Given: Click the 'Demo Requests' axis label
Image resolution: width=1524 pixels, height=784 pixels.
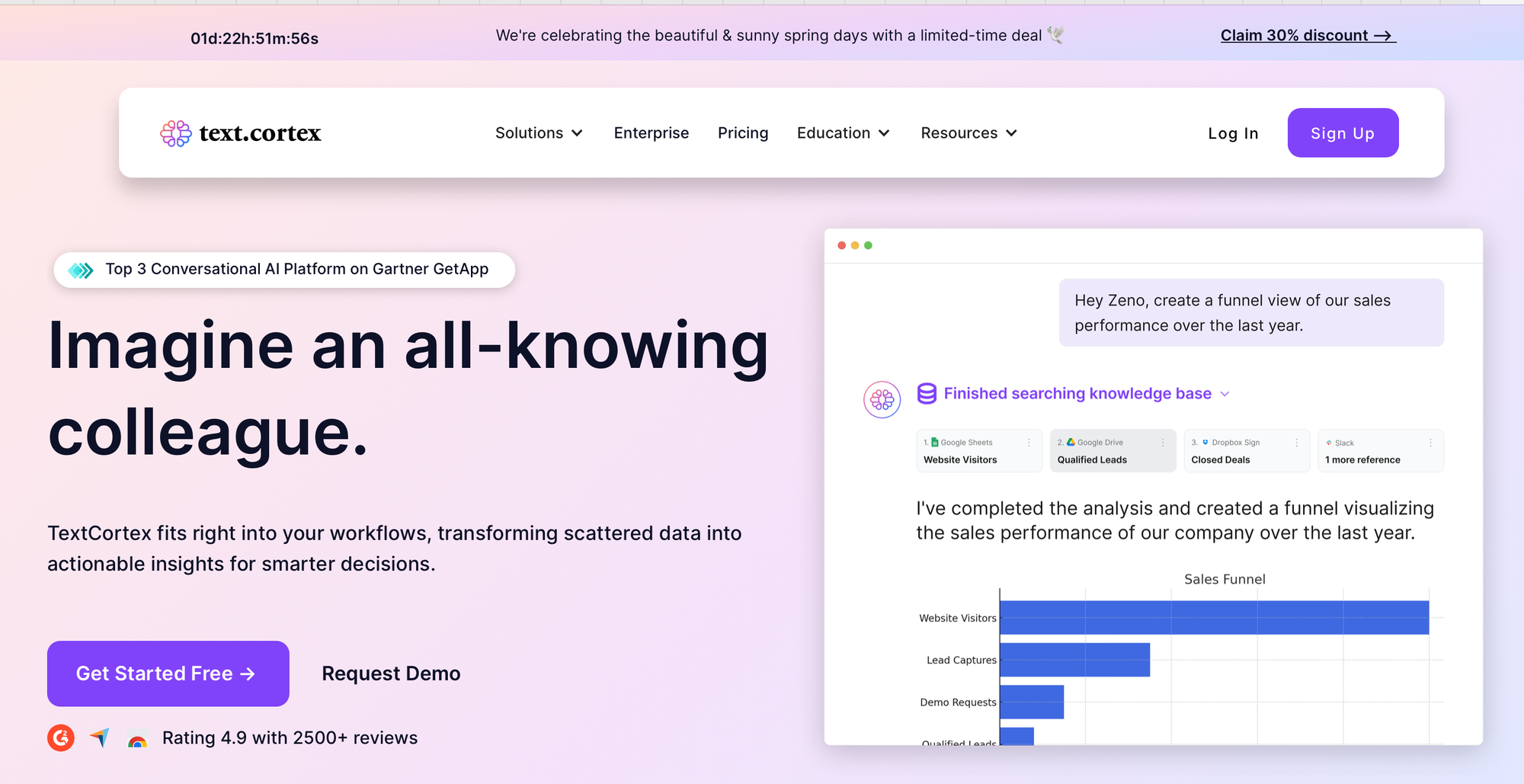Looking at the screenshot, I should 958,702.
